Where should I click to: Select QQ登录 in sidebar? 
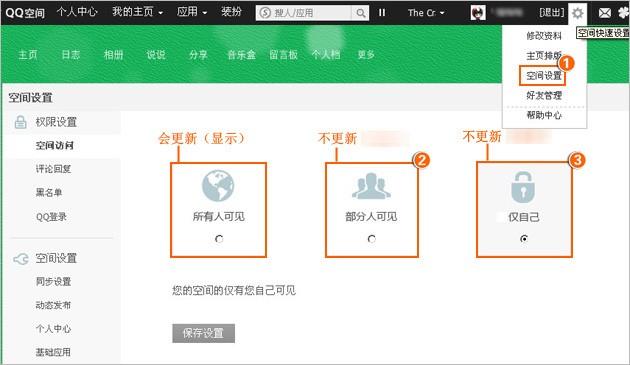pyautogui.click(x=51, y=217)
